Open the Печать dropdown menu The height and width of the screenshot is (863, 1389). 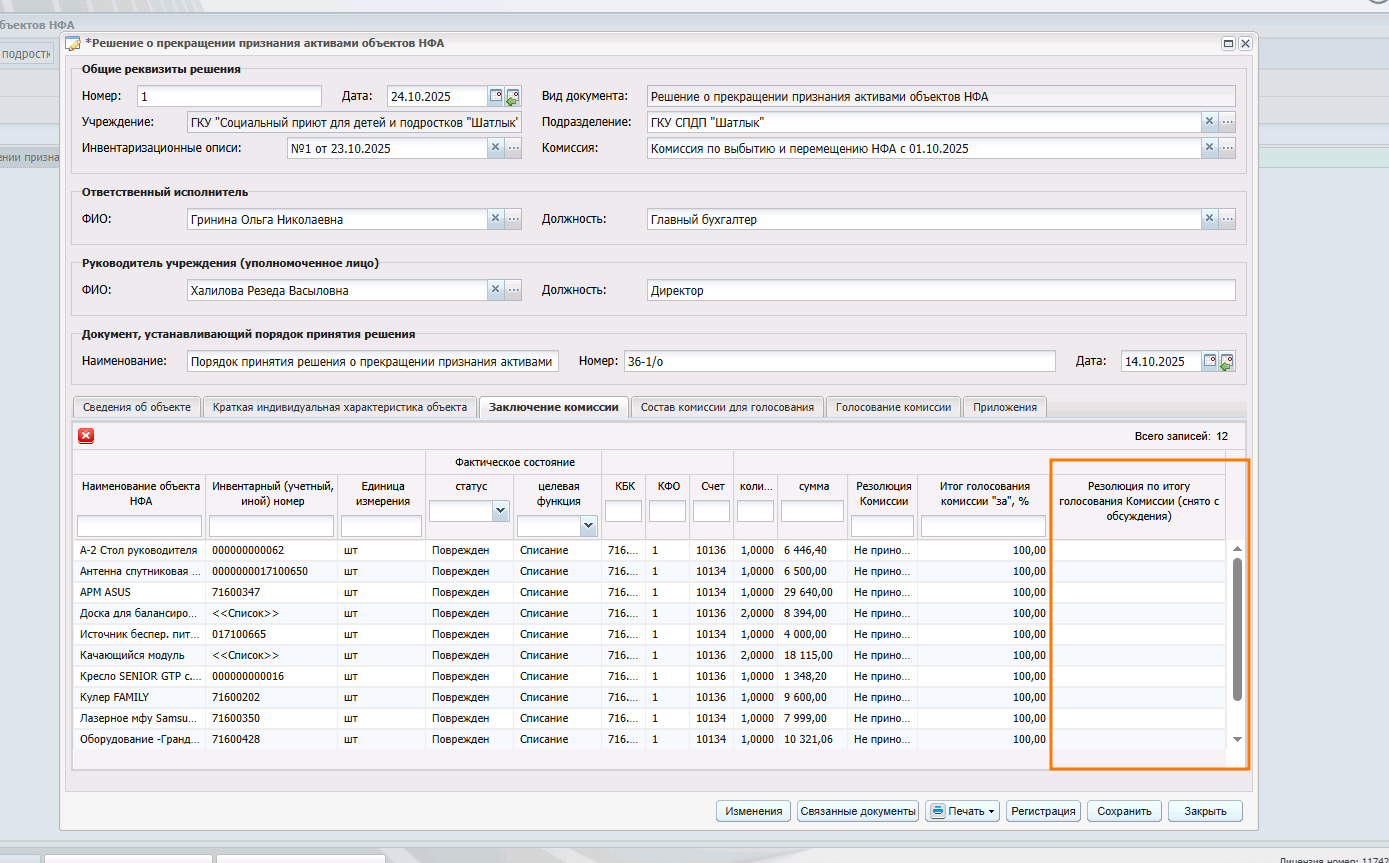click(962, 811)
